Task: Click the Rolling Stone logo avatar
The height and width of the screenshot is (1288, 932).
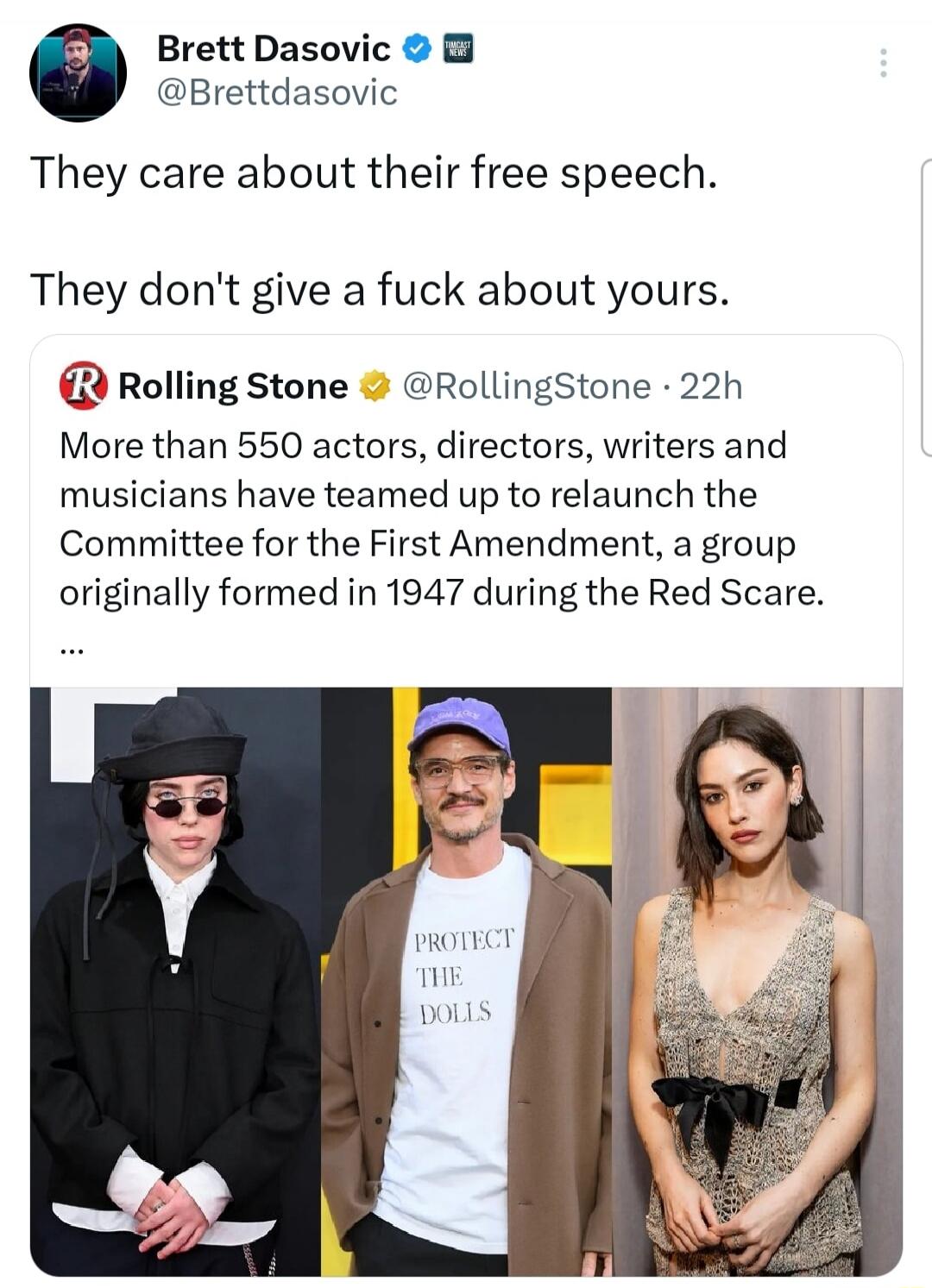Action: coord(83,386)
